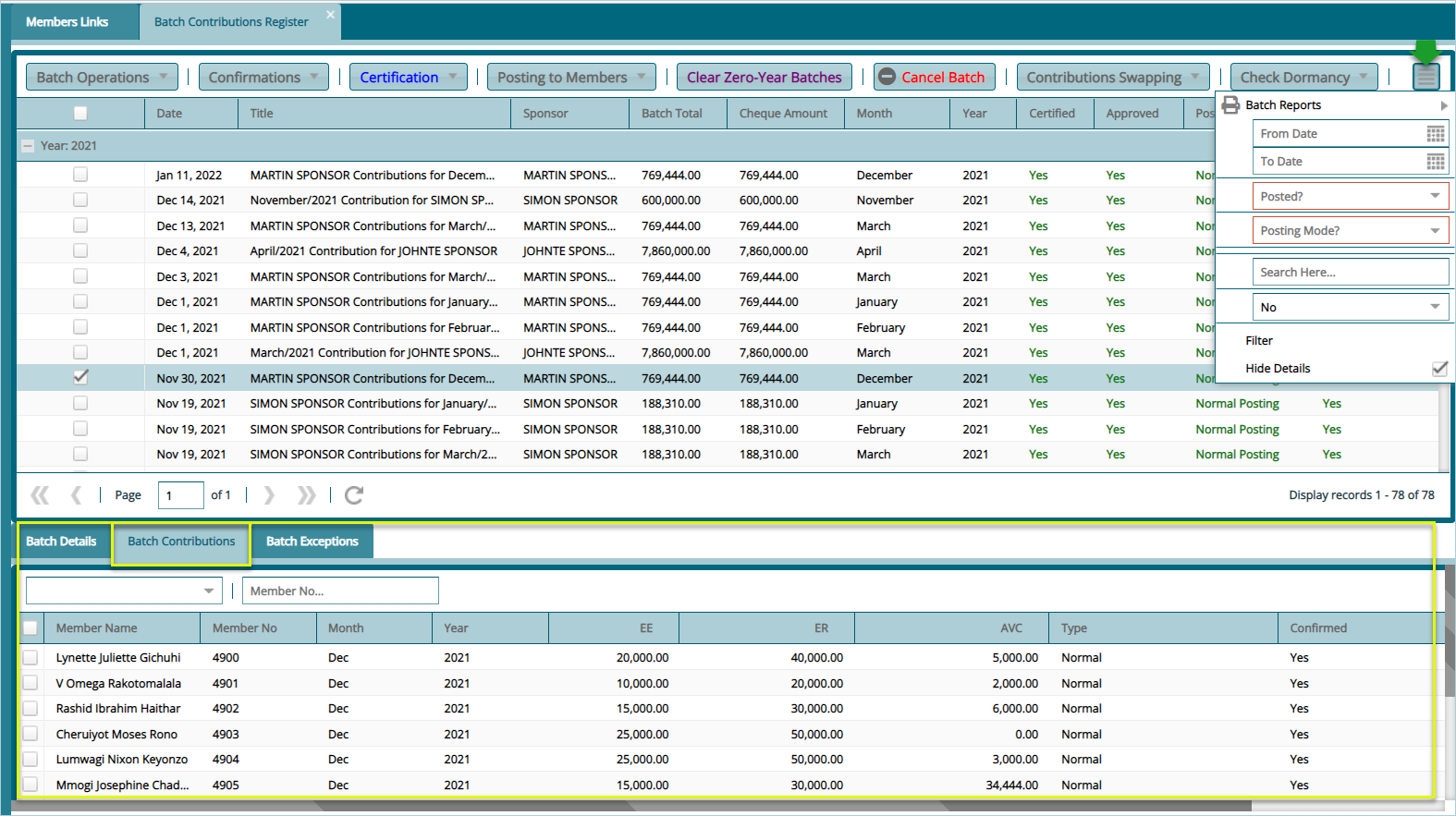Tick checkbox for member Lynette Juliette Gichuhi
The image size is (1456, 816).
pos(31,658)
